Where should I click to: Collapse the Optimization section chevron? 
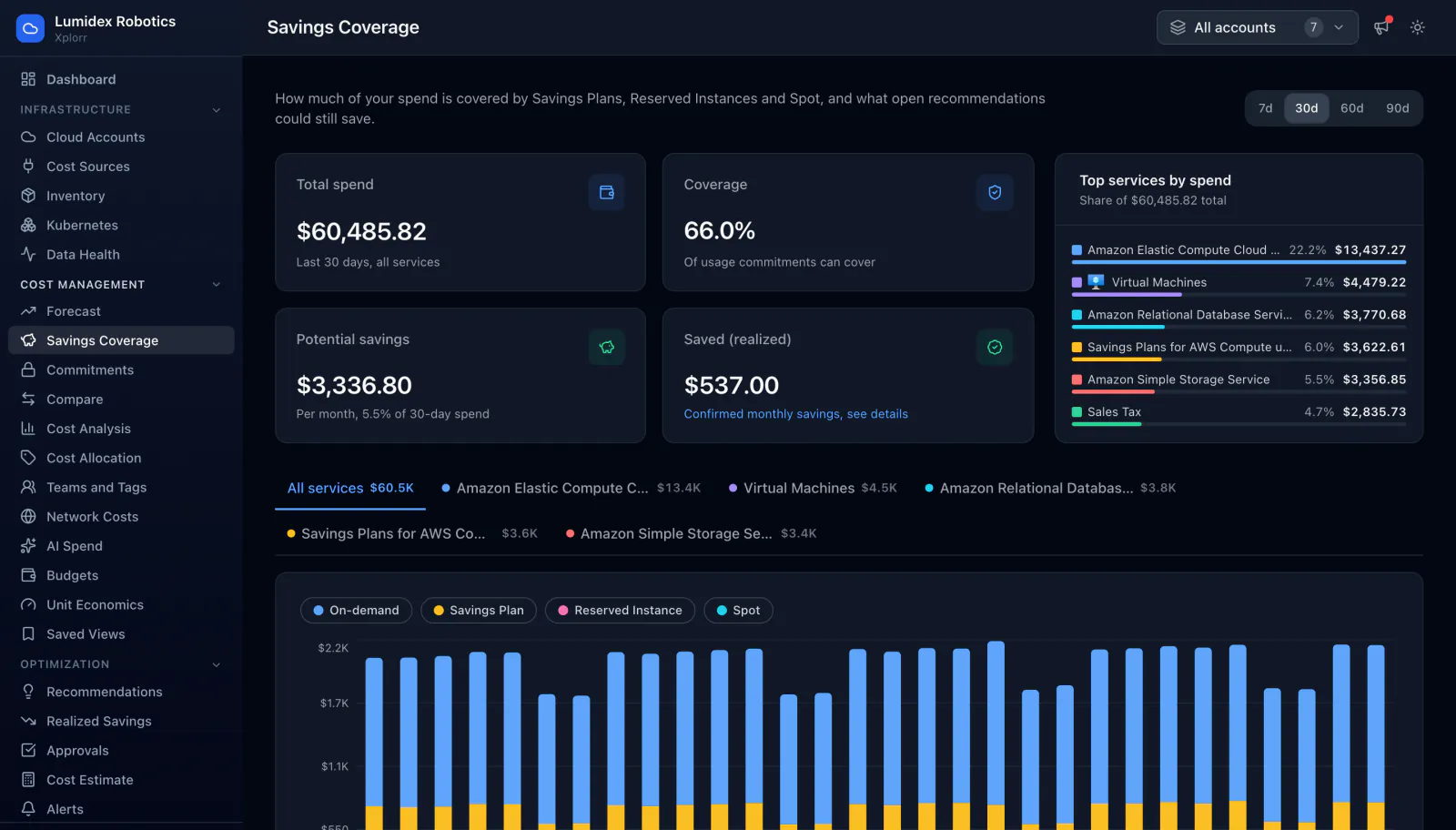pyautogui.click(x=217, y=664)
